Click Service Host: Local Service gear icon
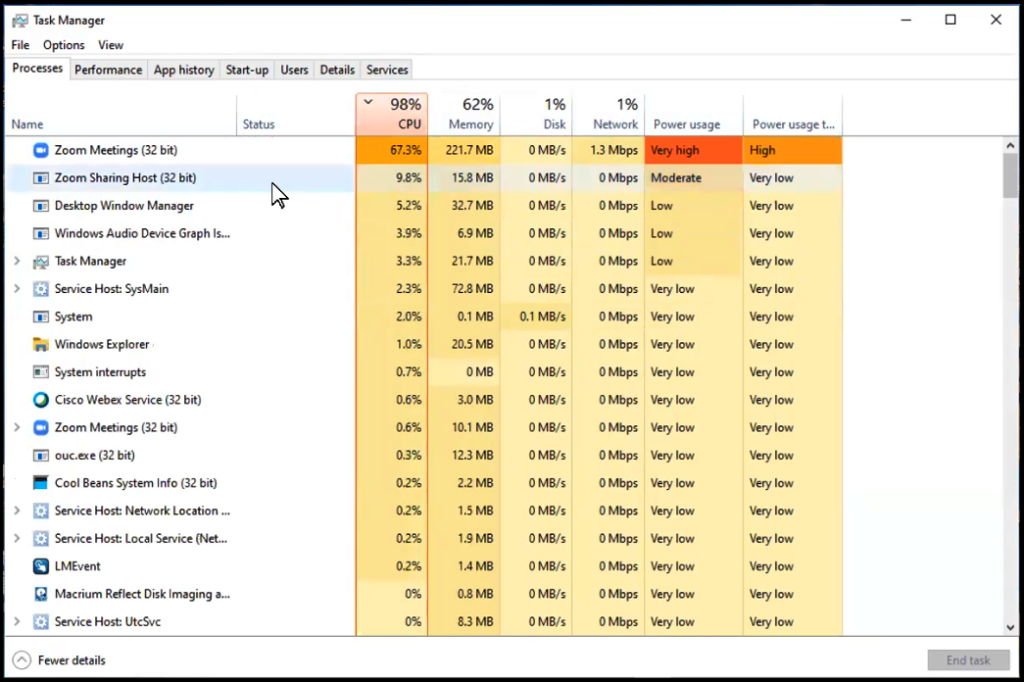The height and width of the screenshot is (682, 1024). (x=40, y=539)
